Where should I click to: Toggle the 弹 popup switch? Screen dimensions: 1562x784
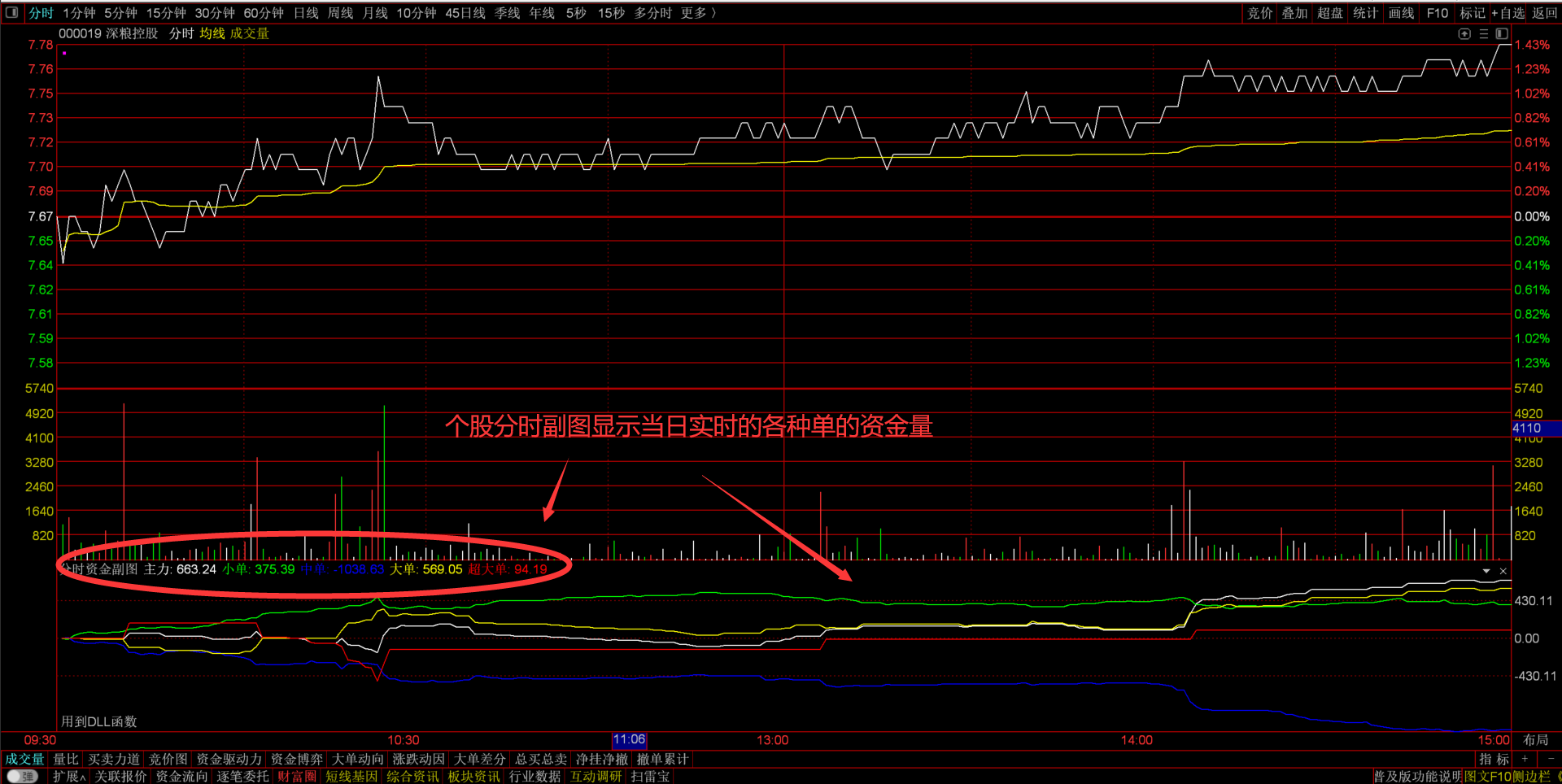coord(22,776)
